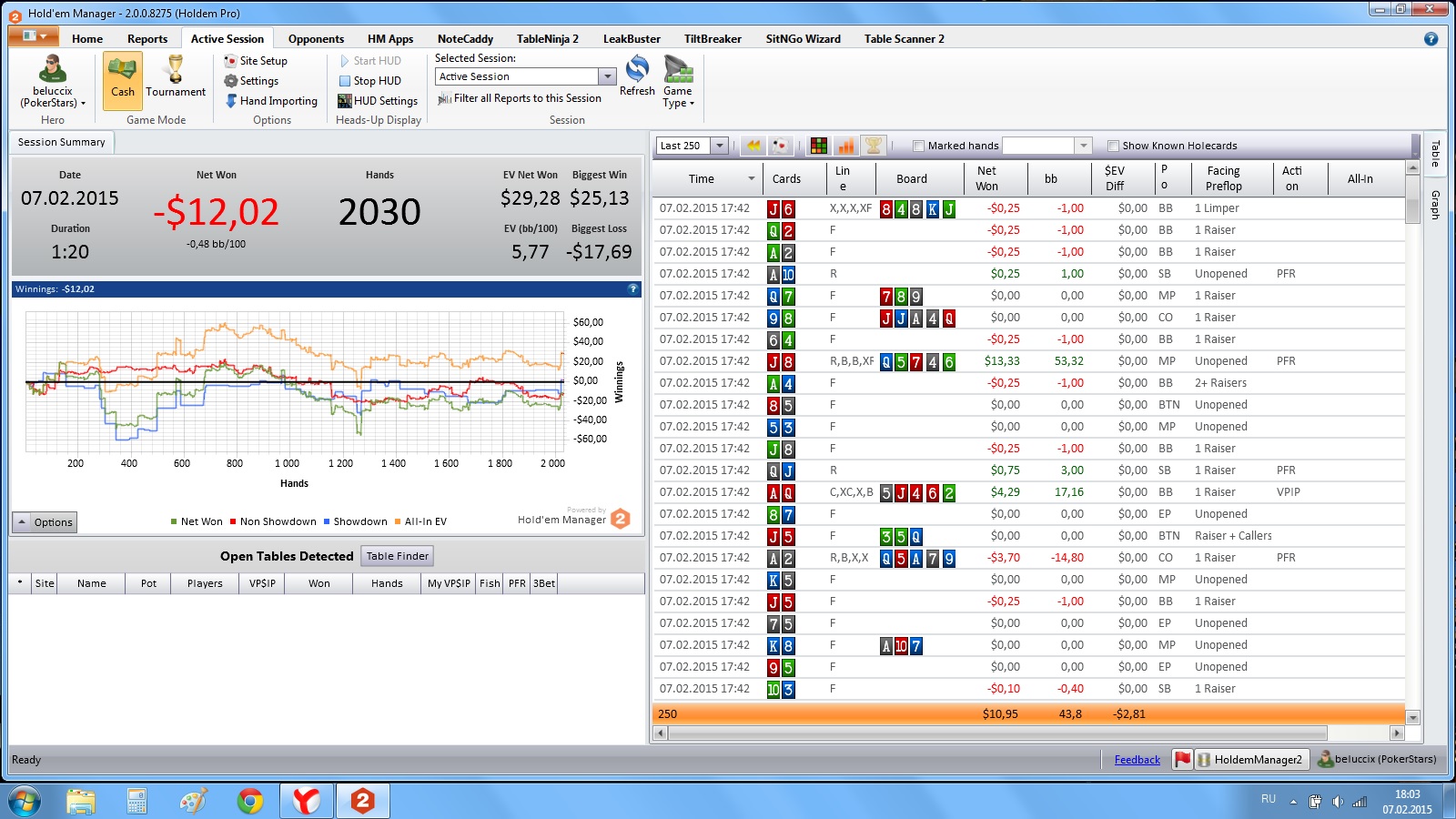The width and height of the screenshot is (1456, 819).
Task: Open File Explorer from the taskbar
Action: click(81, 801)
